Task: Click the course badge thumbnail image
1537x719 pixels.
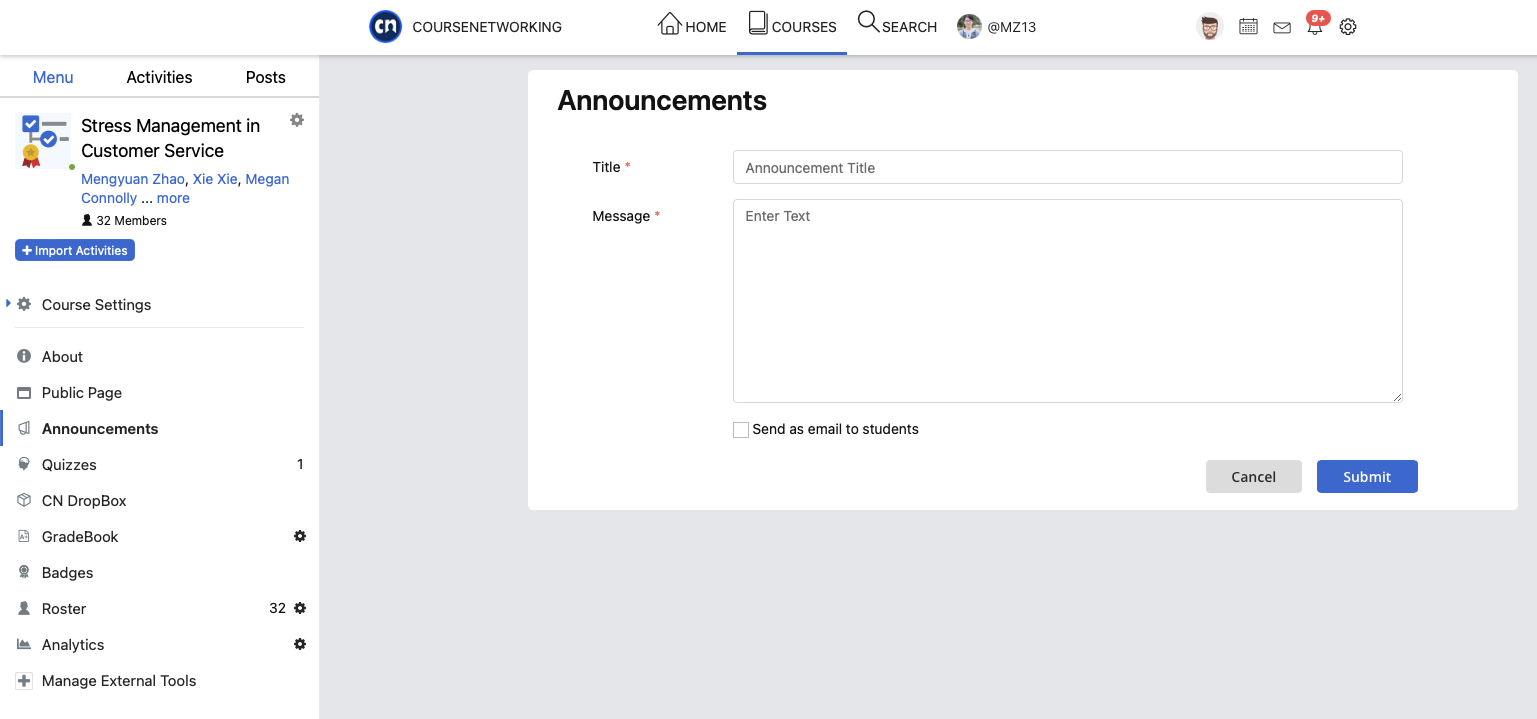Action: [x=45, y=141]
